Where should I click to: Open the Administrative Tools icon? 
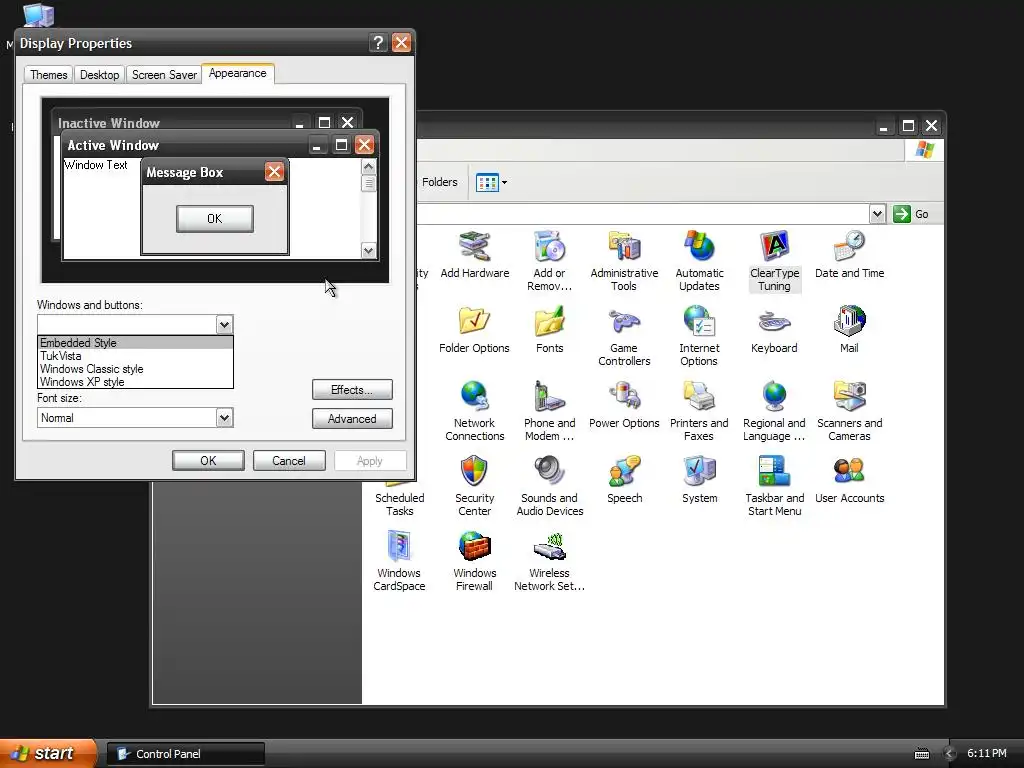click(x=624, y=261)
